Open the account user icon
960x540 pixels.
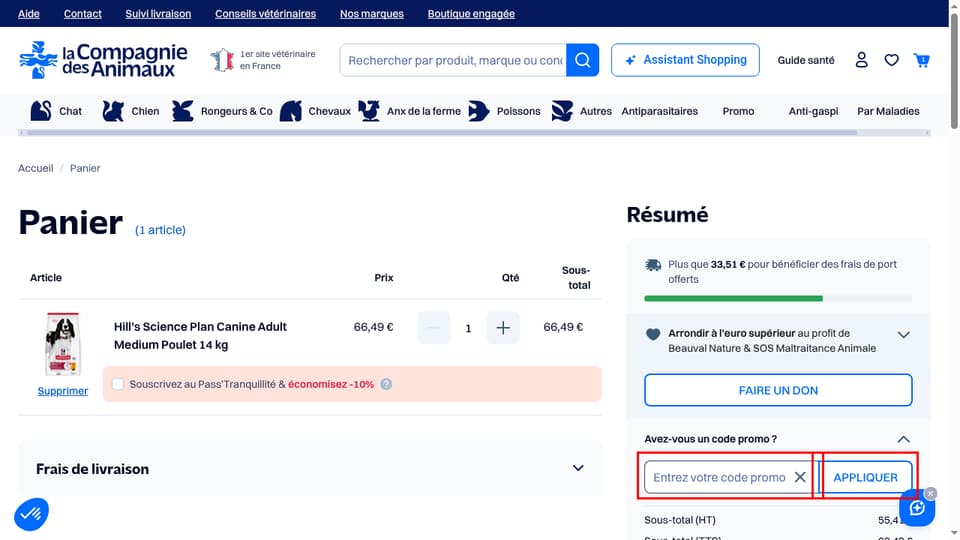click(861, 60)
